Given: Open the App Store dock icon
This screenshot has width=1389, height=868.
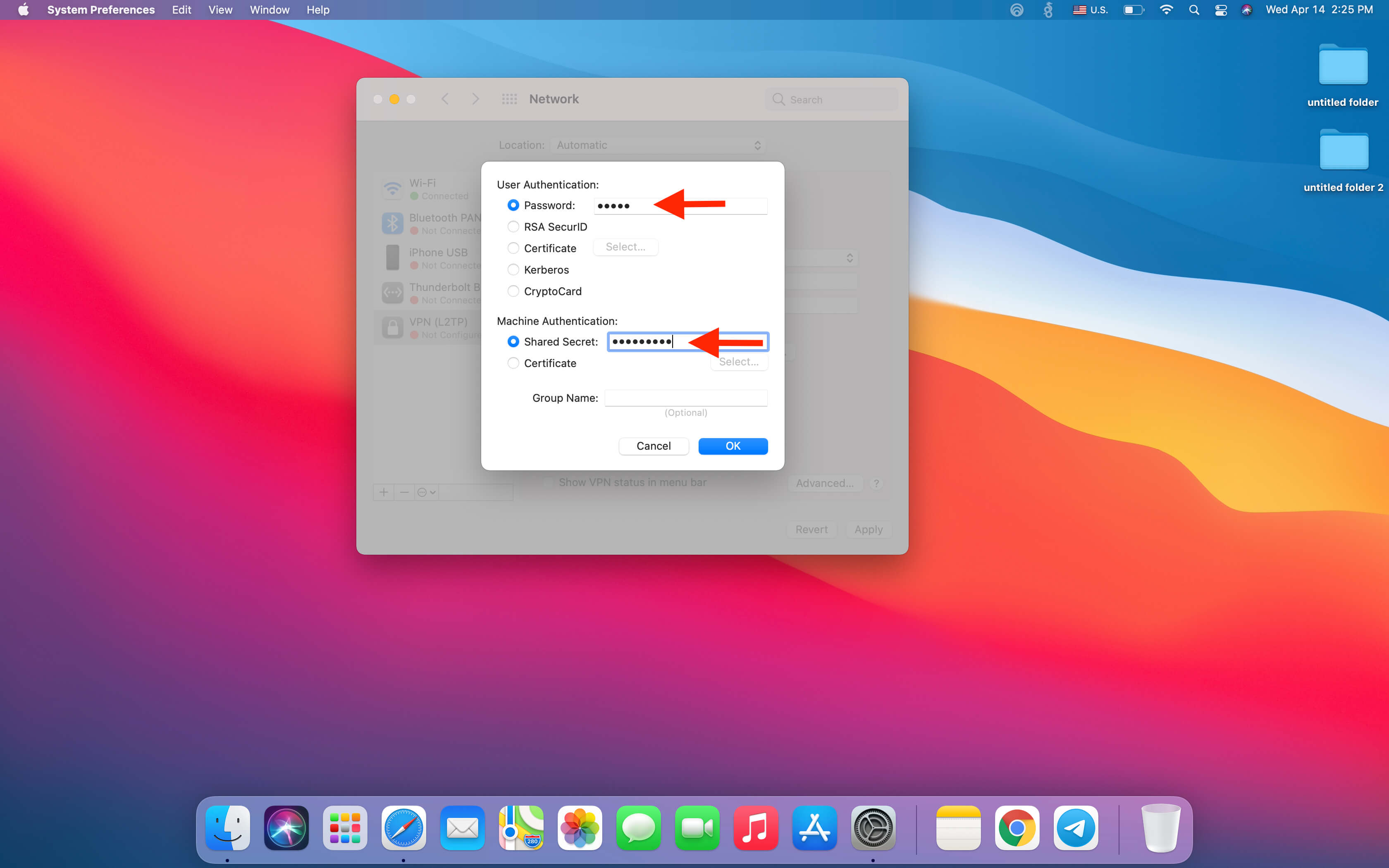Looking at the screenshot, I should click(814, 828).
